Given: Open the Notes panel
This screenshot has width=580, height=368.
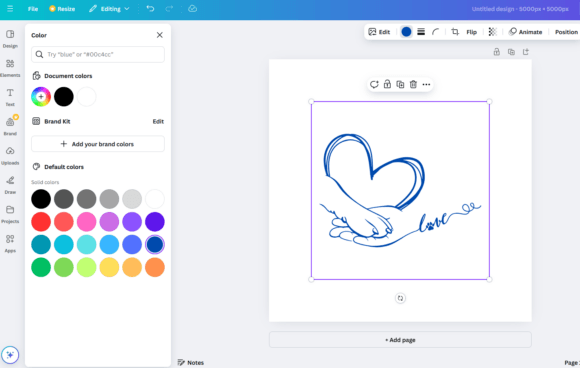Looking at the screenshot, I should tap(191, 362).
